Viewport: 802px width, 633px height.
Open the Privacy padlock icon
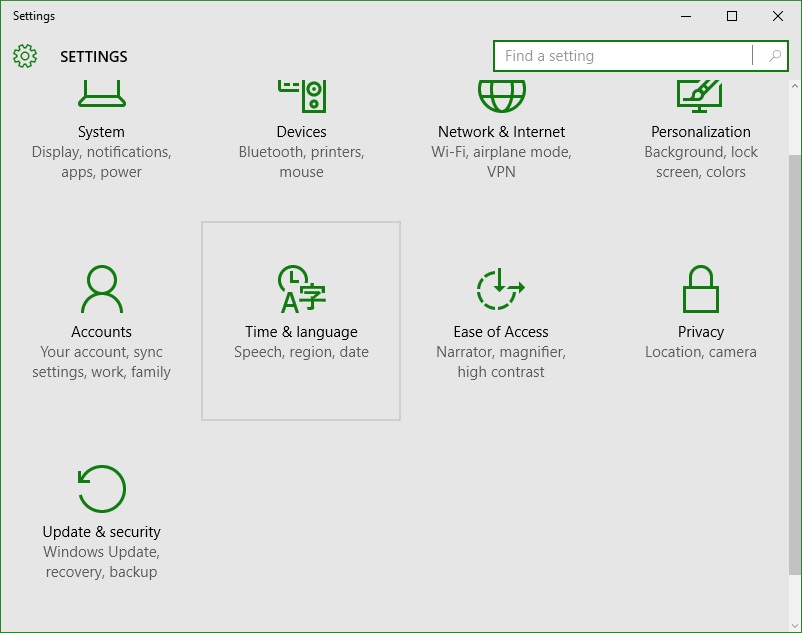(701, 289)
